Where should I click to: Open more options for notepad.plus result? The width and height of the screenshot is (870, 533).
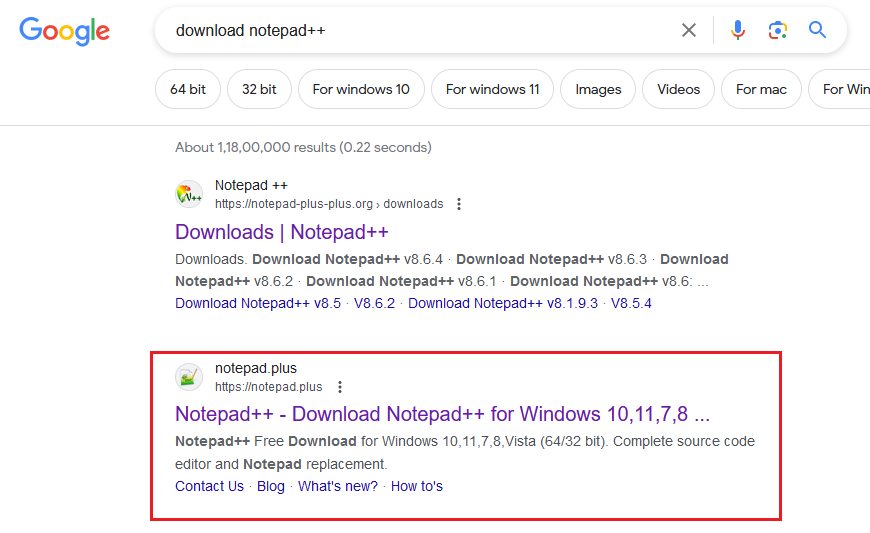340,387
